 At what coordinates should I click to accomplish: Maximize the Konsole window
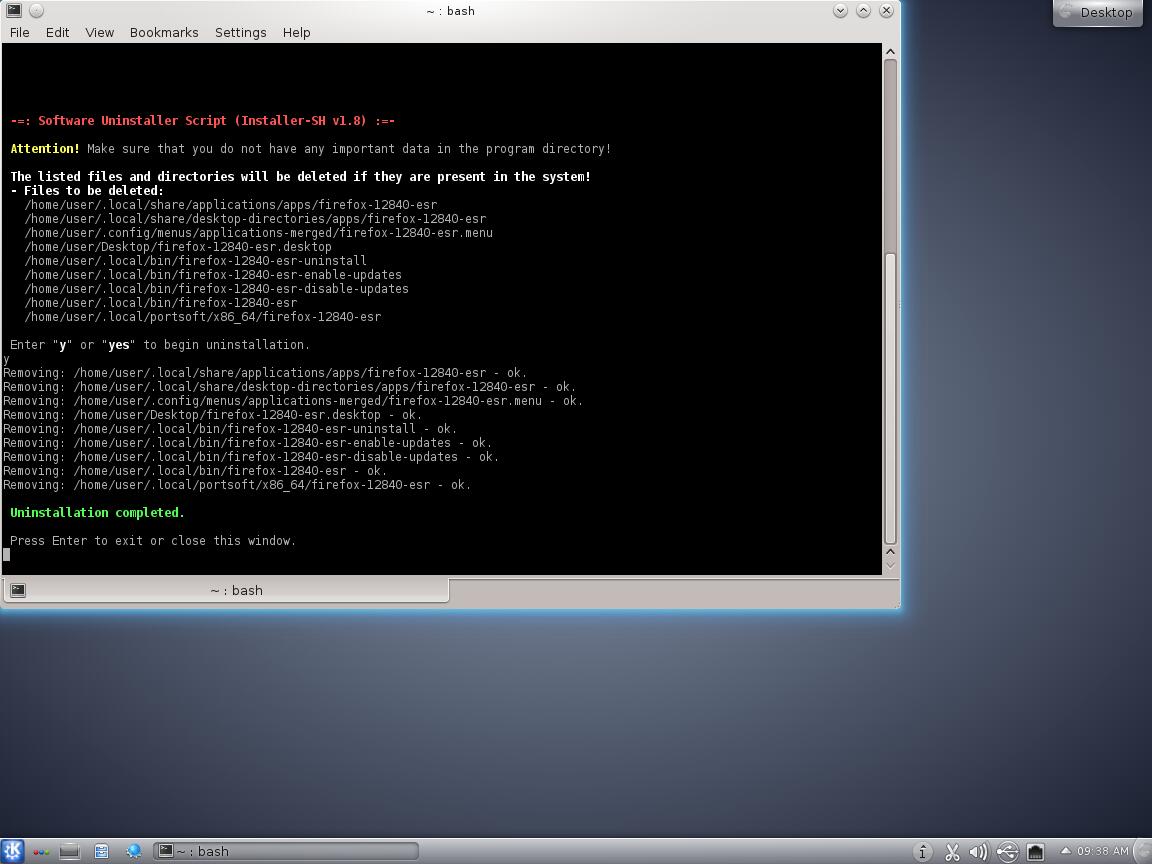click(863, 10)
